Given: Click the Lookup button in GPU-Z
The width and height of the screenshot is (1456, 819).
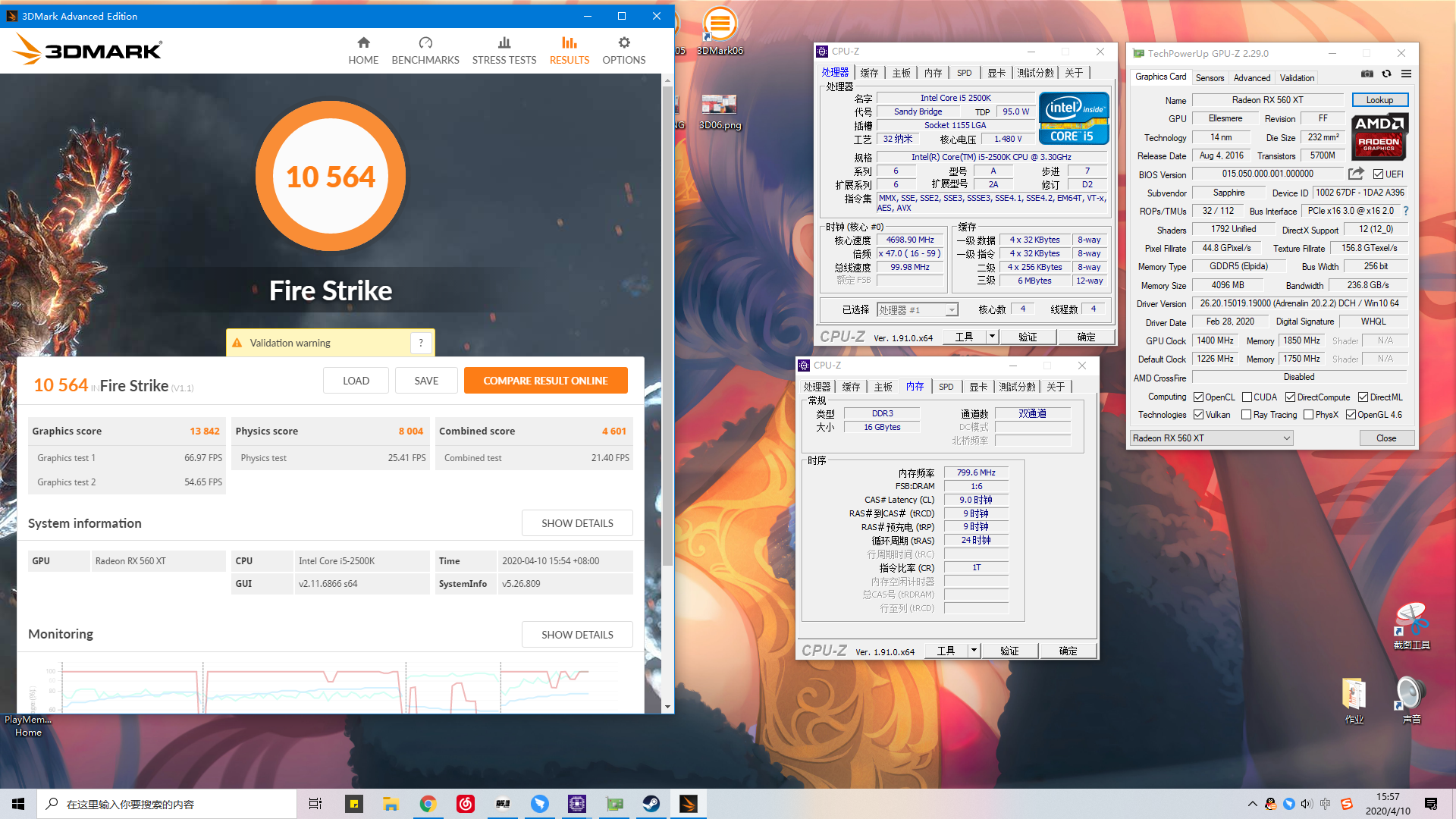Looking at the screenshot, I should click(1379, 100).
